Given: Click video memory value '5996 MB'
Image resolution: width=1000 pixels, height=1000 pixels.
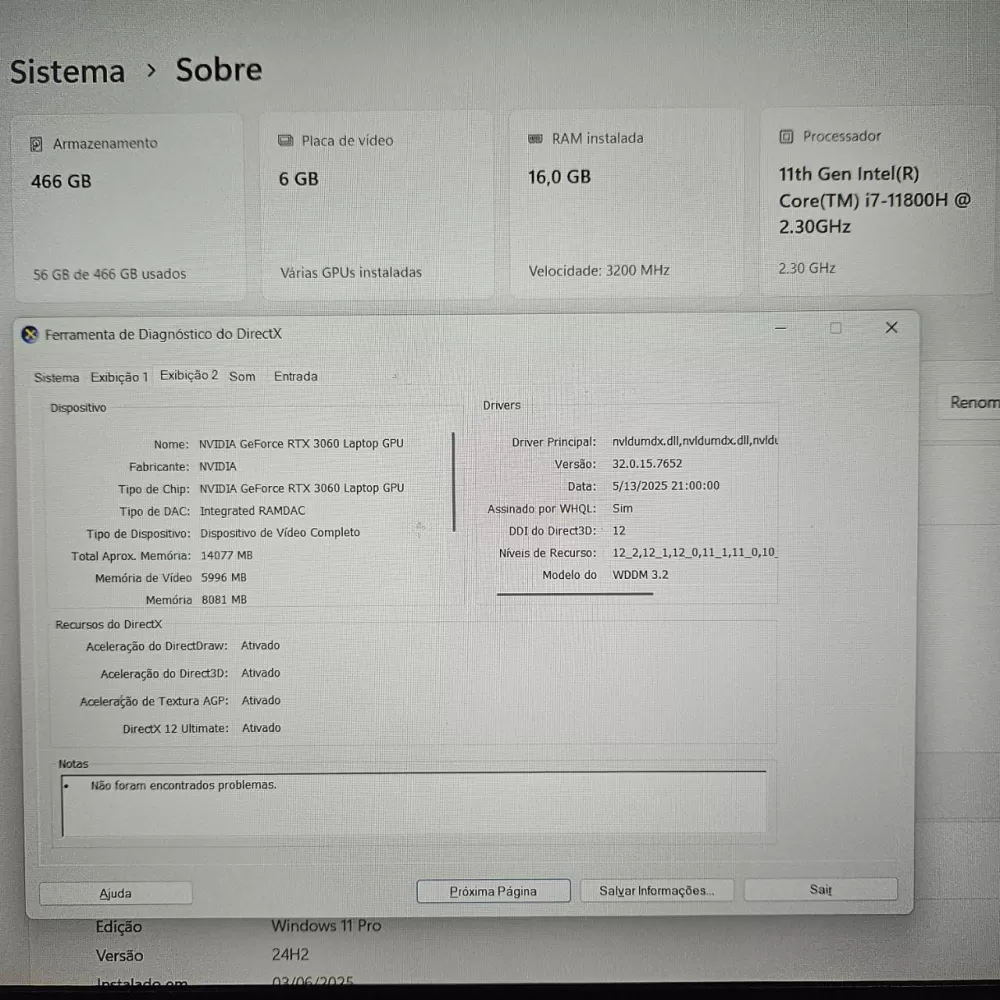Looking at the screenshot, I should pos(224,578).
